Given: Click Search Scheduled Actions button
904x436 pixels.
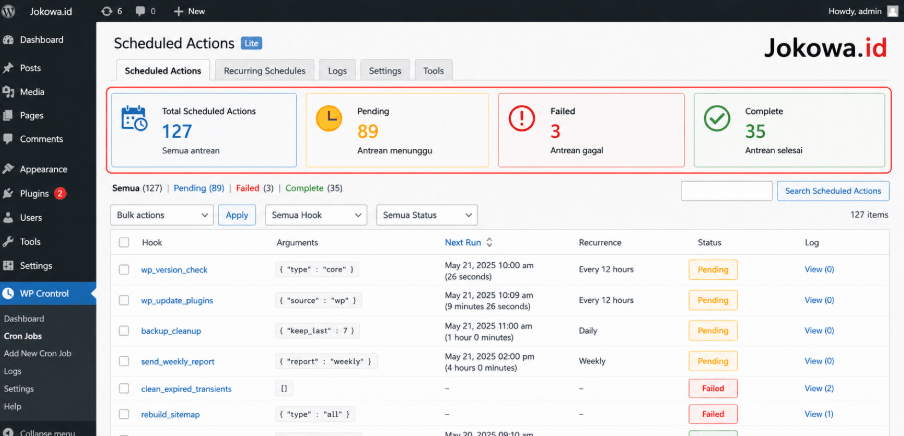Looking at the screenshot, I should click(833, 191).
